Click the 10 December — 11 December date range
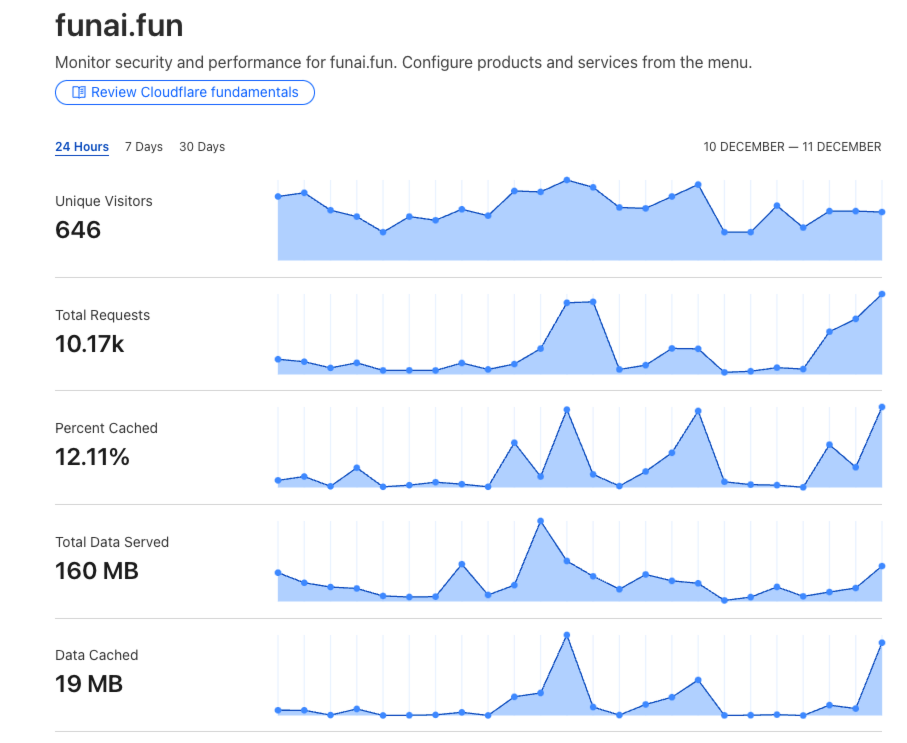 792,147
